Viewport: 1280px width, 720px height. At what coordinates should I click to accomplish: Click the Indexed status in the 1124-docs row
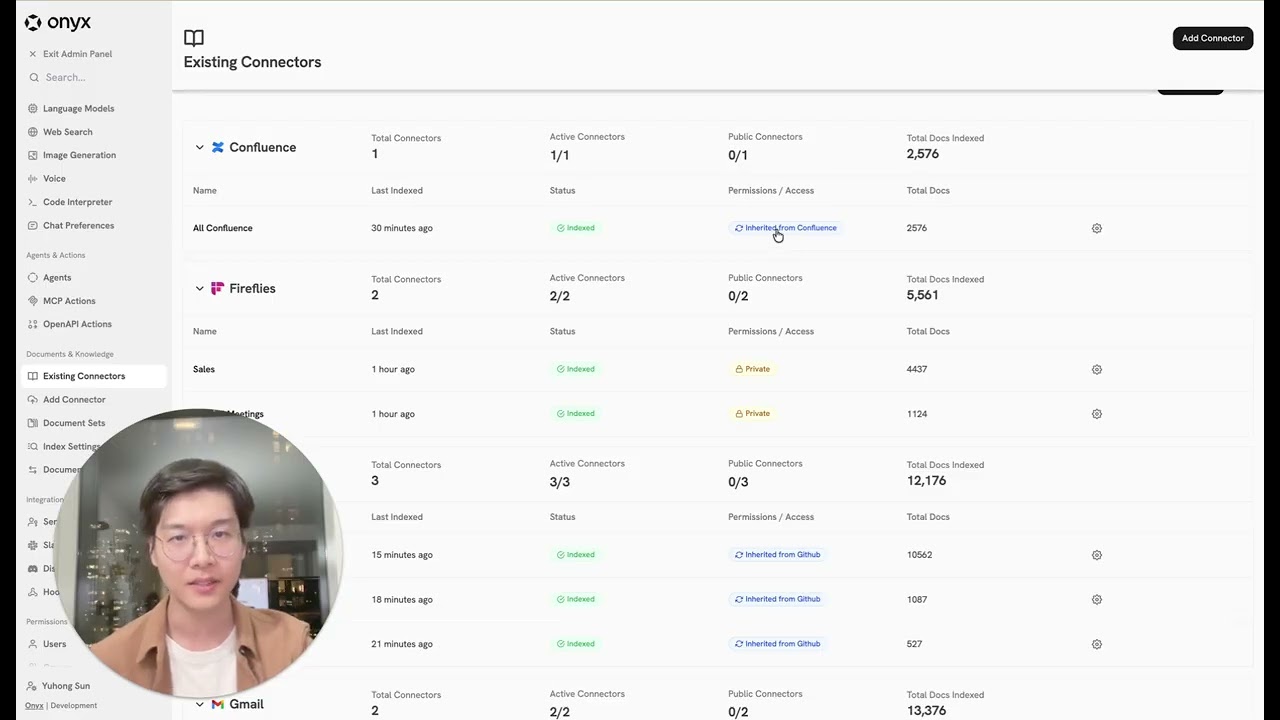(x=576, y=413)
